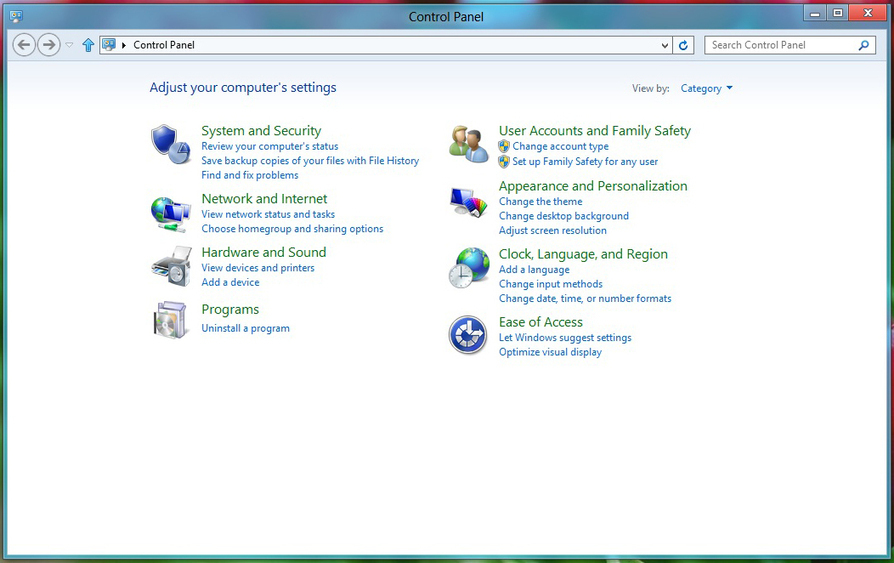This screenshot has height=563, width=894.
Task: Click the Change account type link
Action: click(560, 147)
